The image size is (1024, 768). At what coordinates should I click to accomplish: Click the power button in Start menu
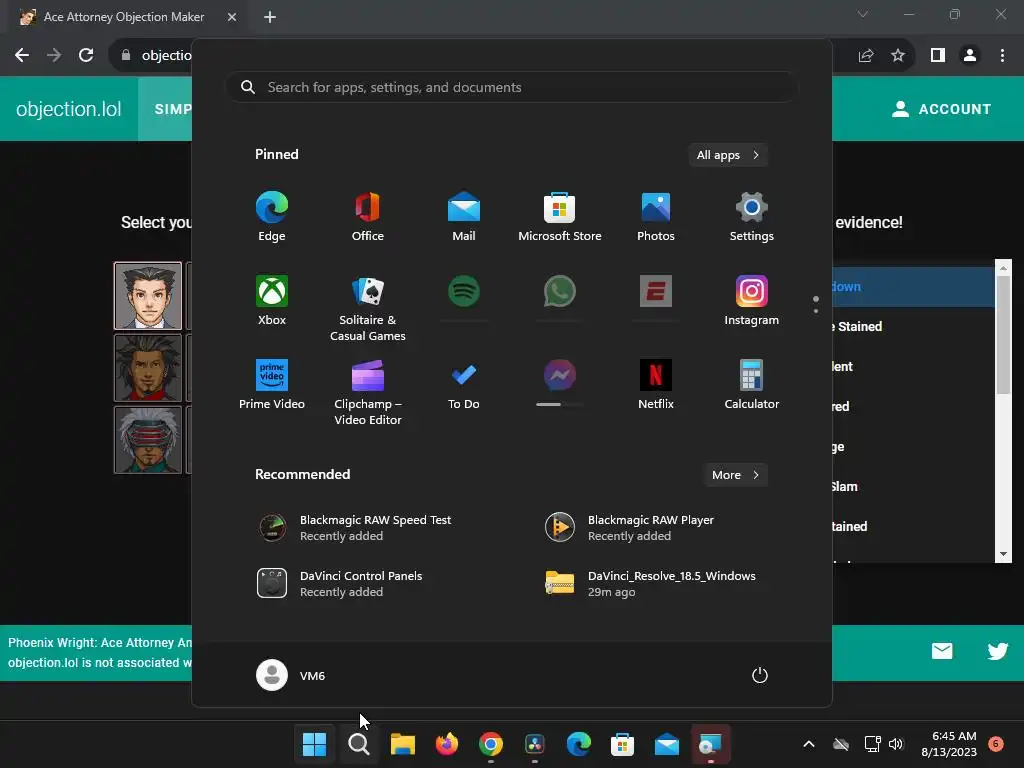click(760, 675)
